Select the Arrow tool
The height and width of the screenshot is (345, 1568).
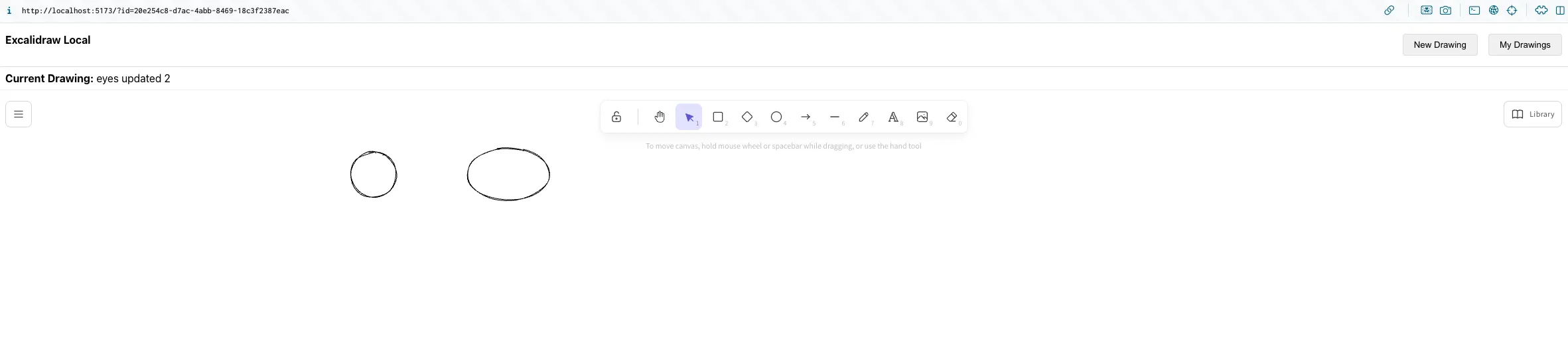click(x=805, y=117)
